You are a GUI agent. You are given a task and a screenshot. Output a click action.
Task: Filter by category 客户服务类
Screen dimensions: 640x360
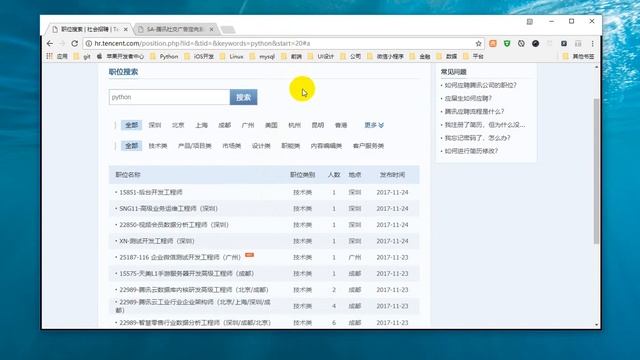pyautogui.click(x=368, y=146)
